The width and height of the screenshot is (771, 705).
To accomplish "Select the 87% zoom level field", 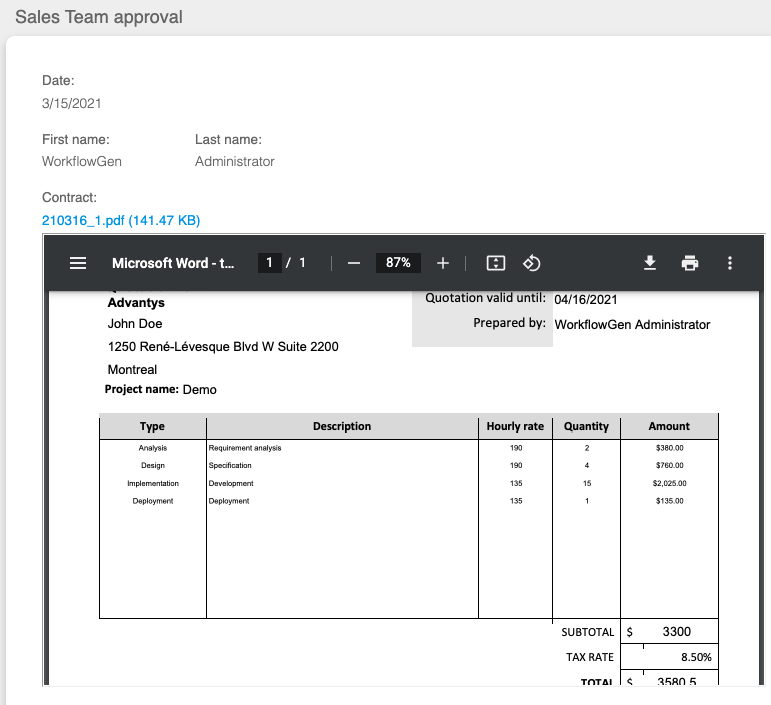I will [398, 263].
